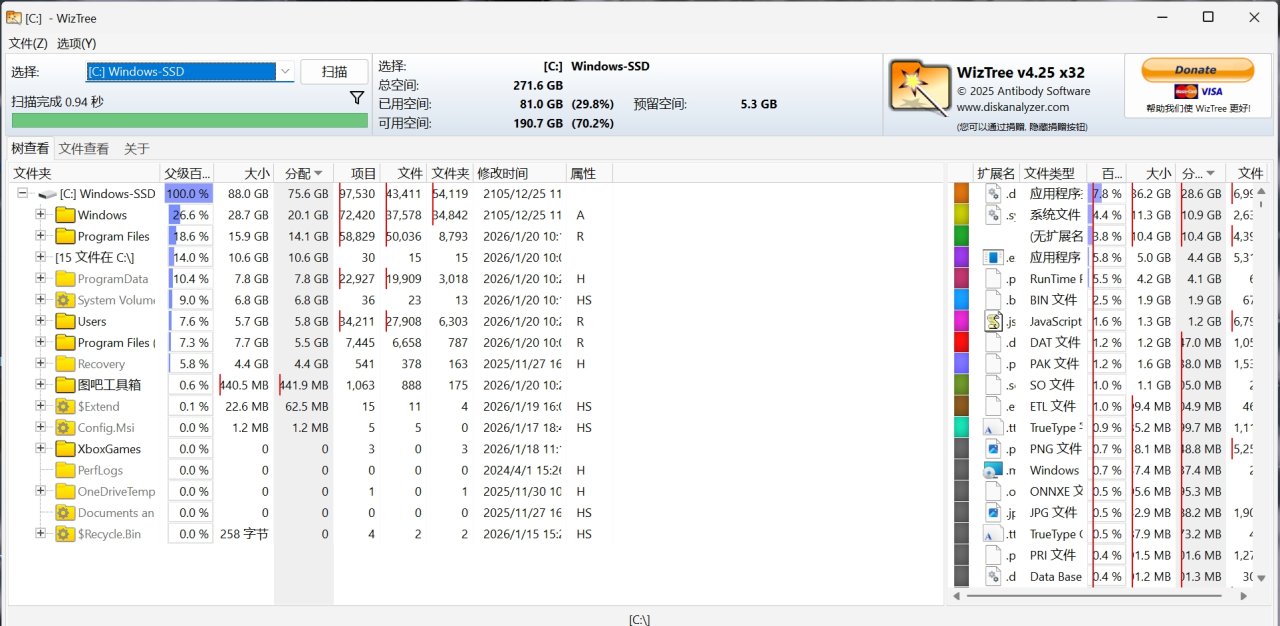Open the www.diskanalyzer.com link
This screenshot has width=1280, height=626.
(1012, 107)
